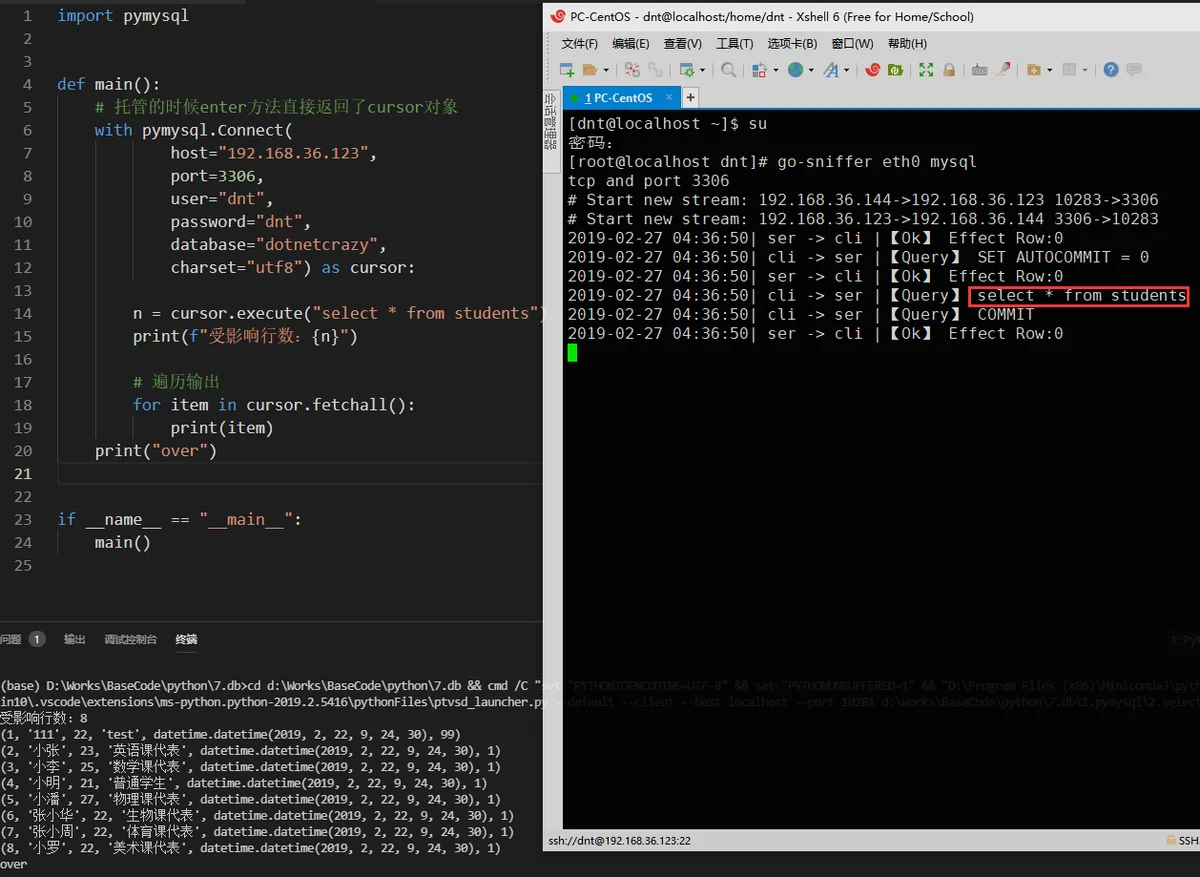Expand the pane layout dropdown arrow
Image resolution: width=1200 pixels, height=877 pixels.
[x=1085, y=70]
